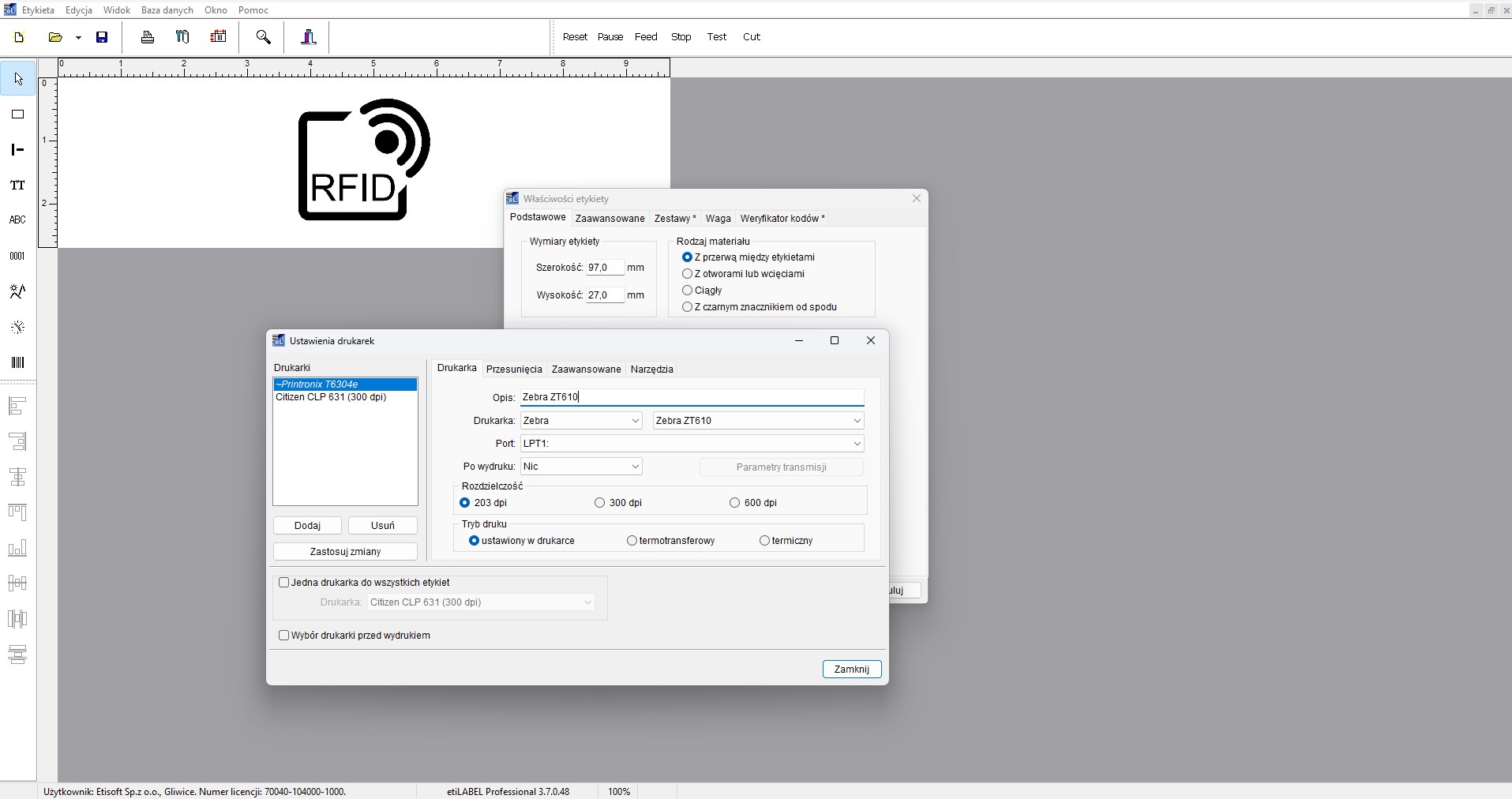Switch to the Przesunięcia tab
This screenshot has width=1512, height=799.
click(514, 369)
